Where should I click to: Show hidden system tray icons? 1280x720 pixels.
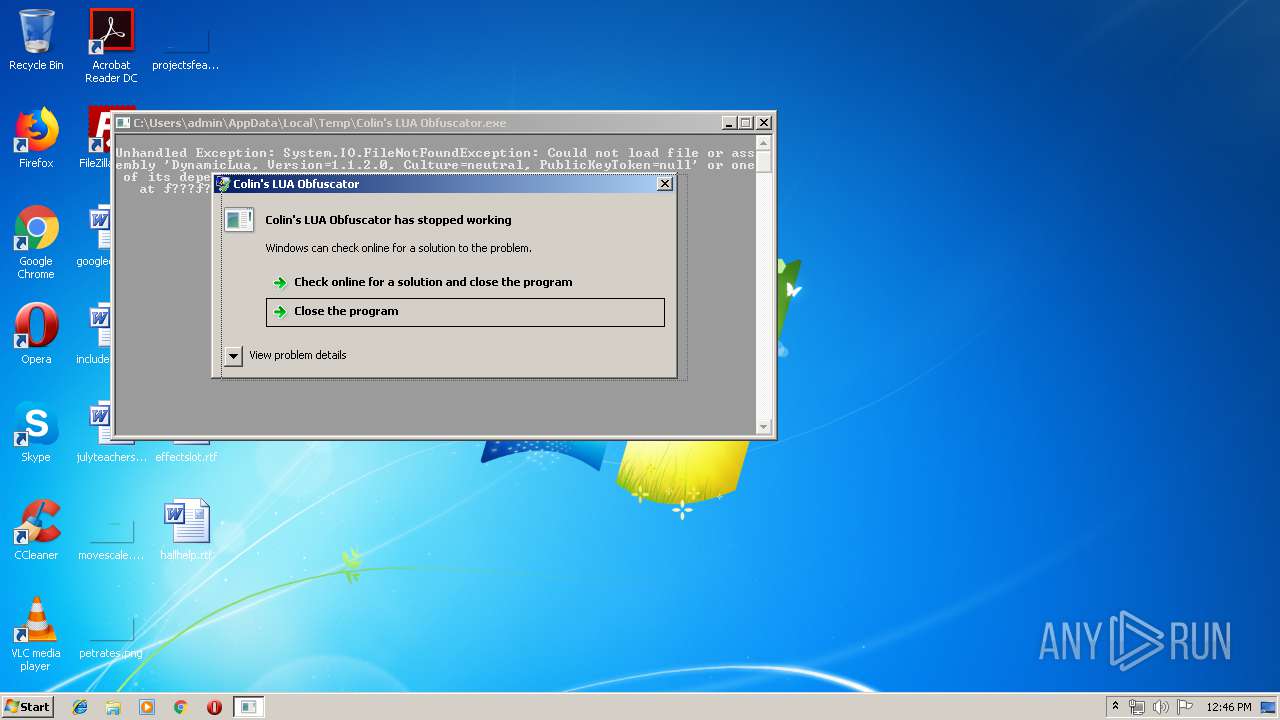[1115, 707]
